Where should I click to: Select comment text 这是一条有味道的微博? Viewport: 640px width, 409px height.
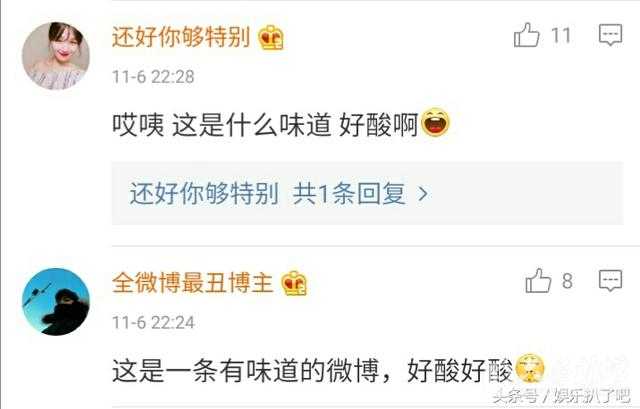(x=245, y=371)
